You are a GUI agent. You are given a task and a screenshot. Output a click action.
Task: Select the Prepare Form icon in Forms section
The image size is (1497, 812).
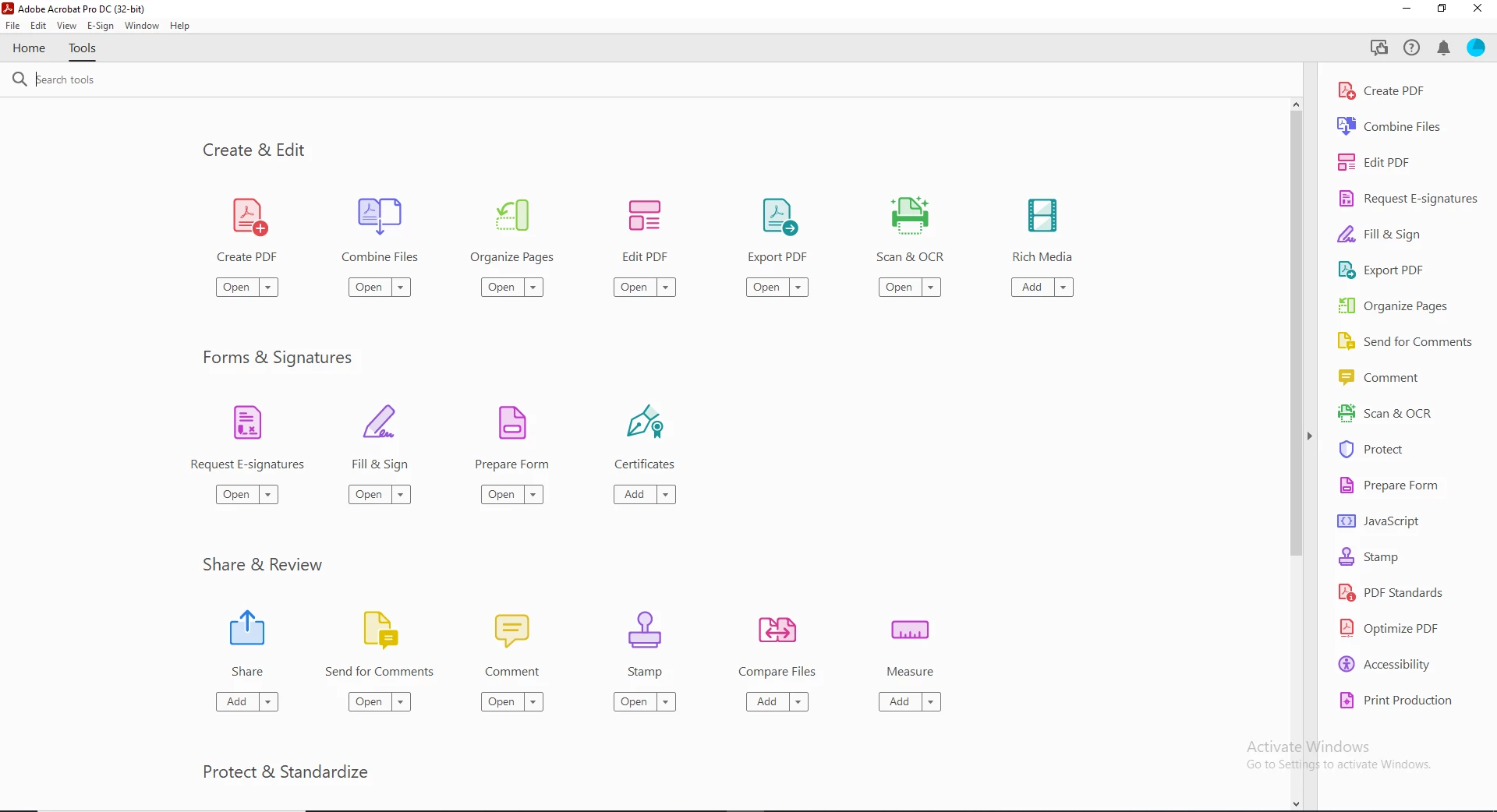(512, 423)
